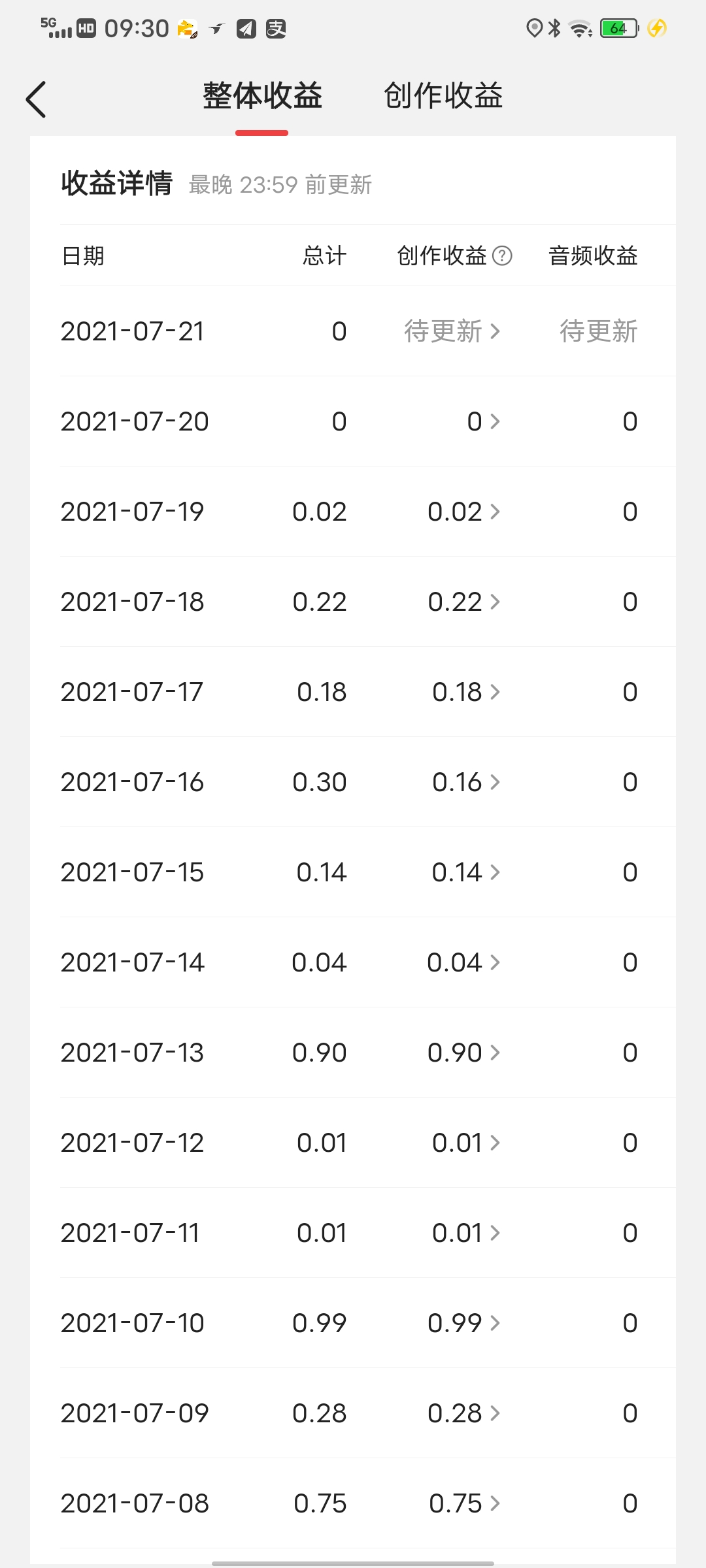Tap the Alipay notification icon
The width and height of the screenshot is (706, 1568).
[276, 28]
